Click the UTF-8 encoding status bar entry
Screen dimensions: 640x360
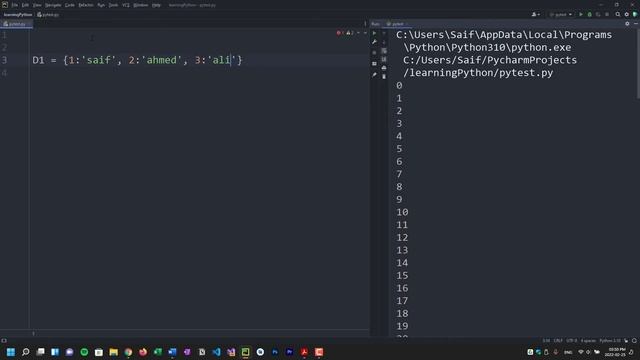(x=571, y=340)
